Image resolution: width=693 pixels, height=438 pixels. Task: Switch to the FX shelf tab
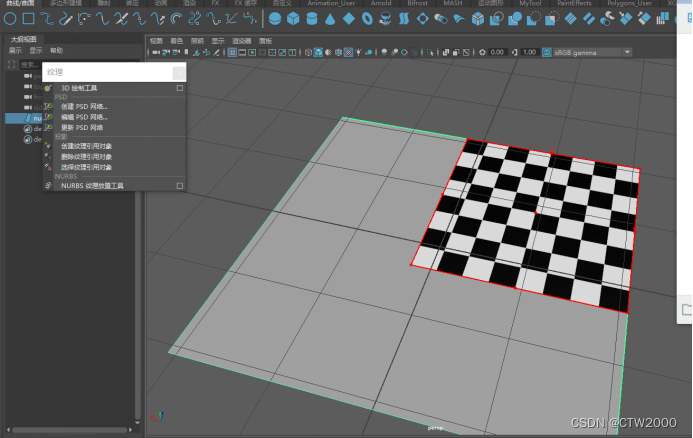[x=215, y=3]
